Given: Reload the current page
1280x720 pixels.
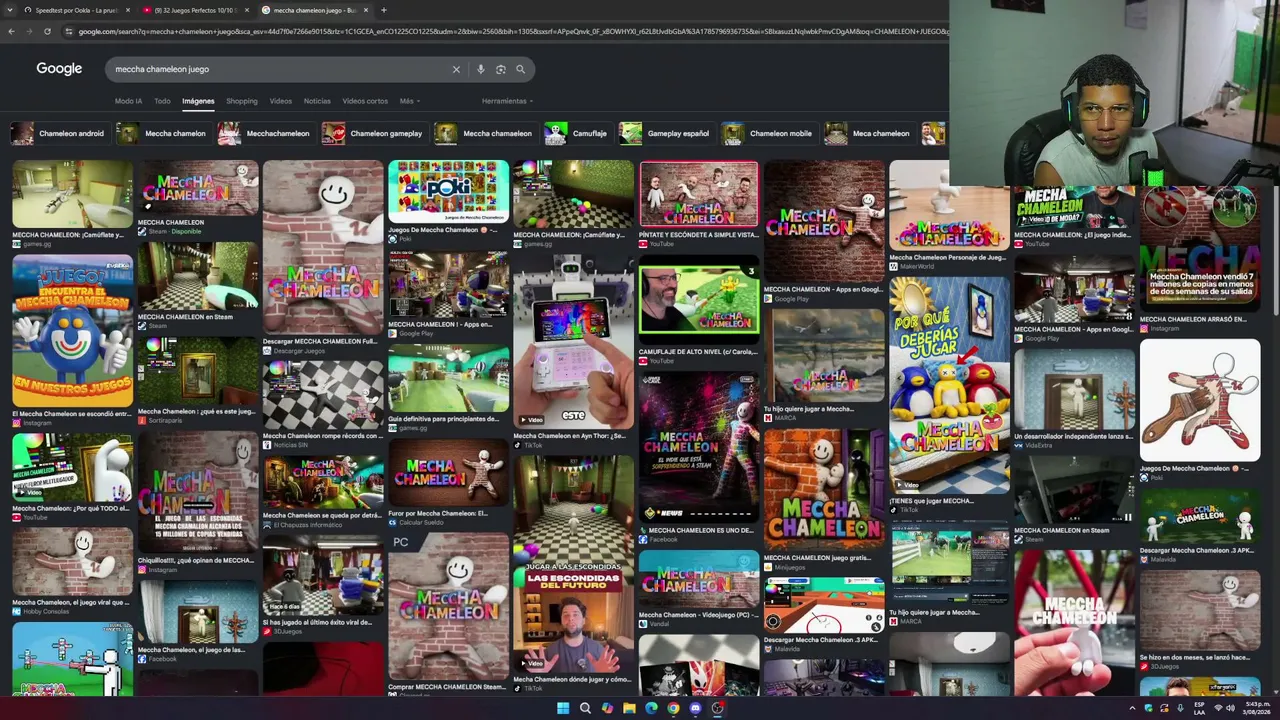Looking at the screenshot, I should tap(47, 31).
